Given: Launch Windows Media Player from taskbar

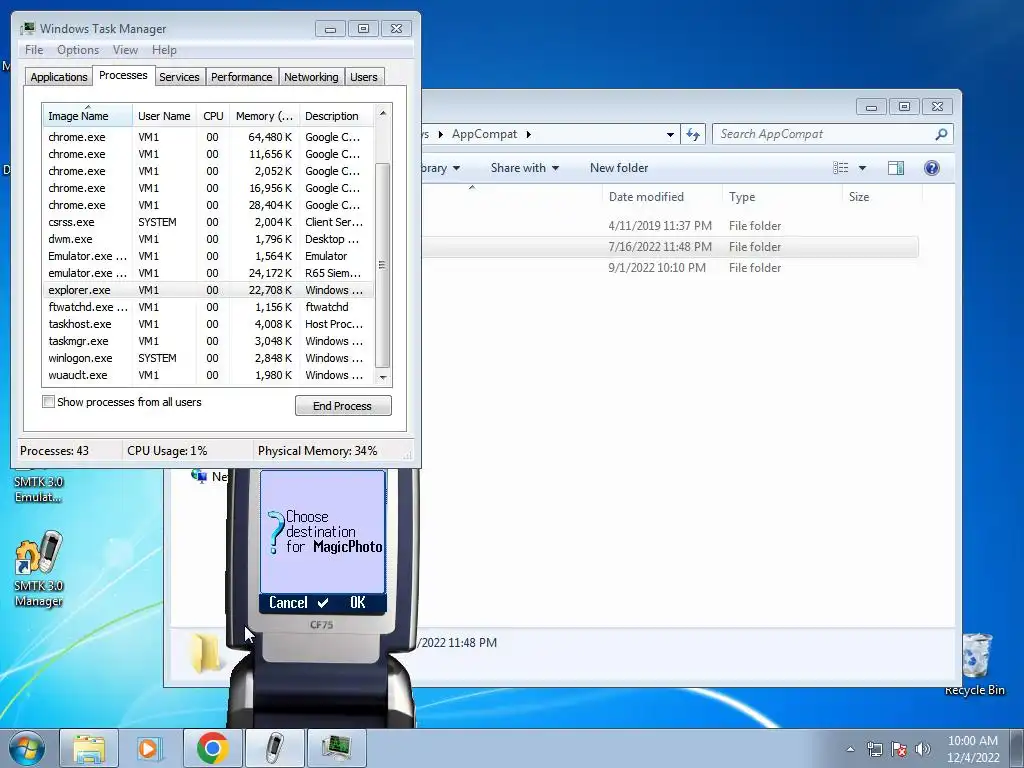Looking at the screenshot, I should pos(149,748).
